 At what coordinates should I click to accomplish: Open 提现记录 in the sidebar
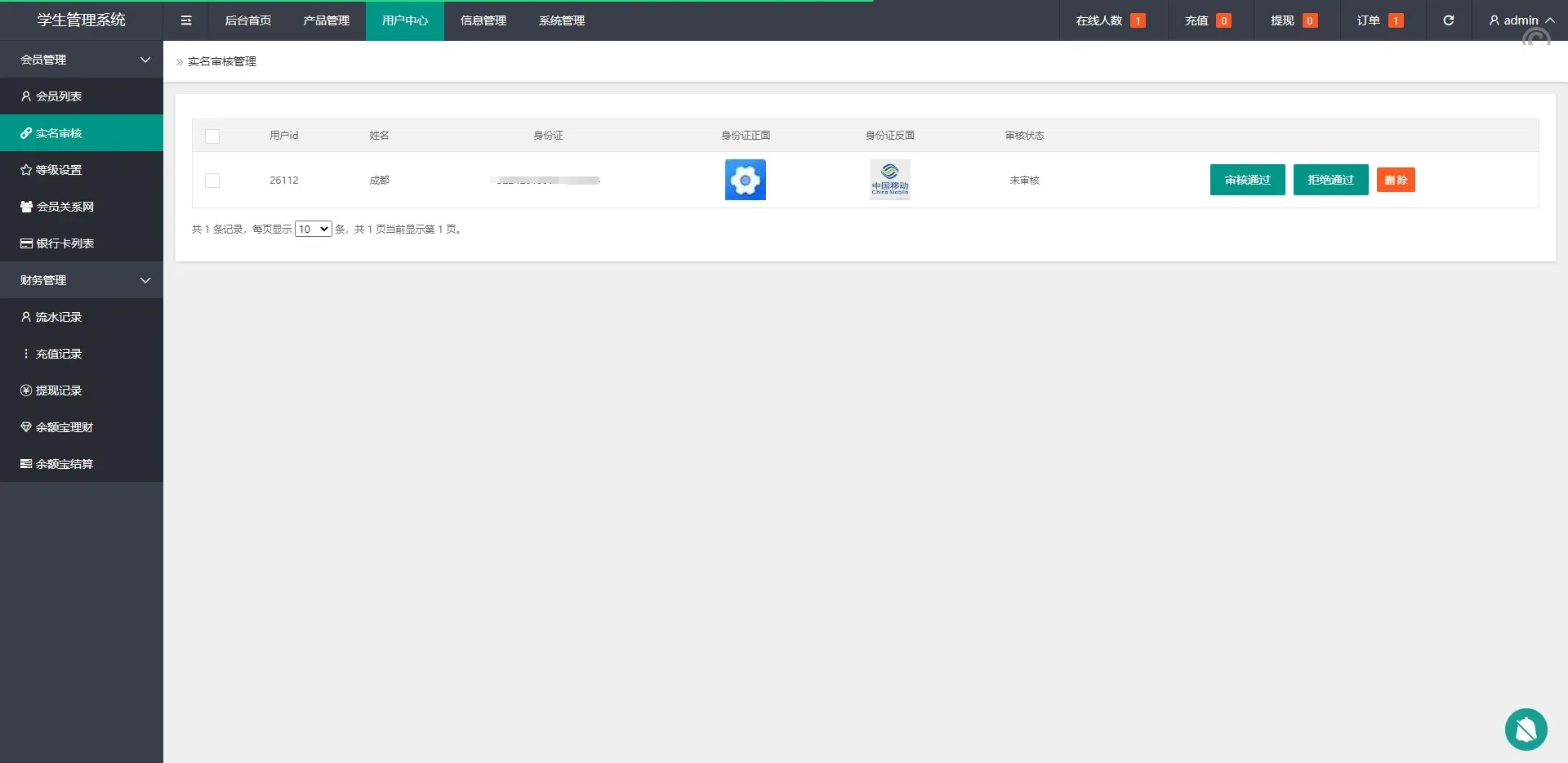pyautogui.click(x=59, y=390)
